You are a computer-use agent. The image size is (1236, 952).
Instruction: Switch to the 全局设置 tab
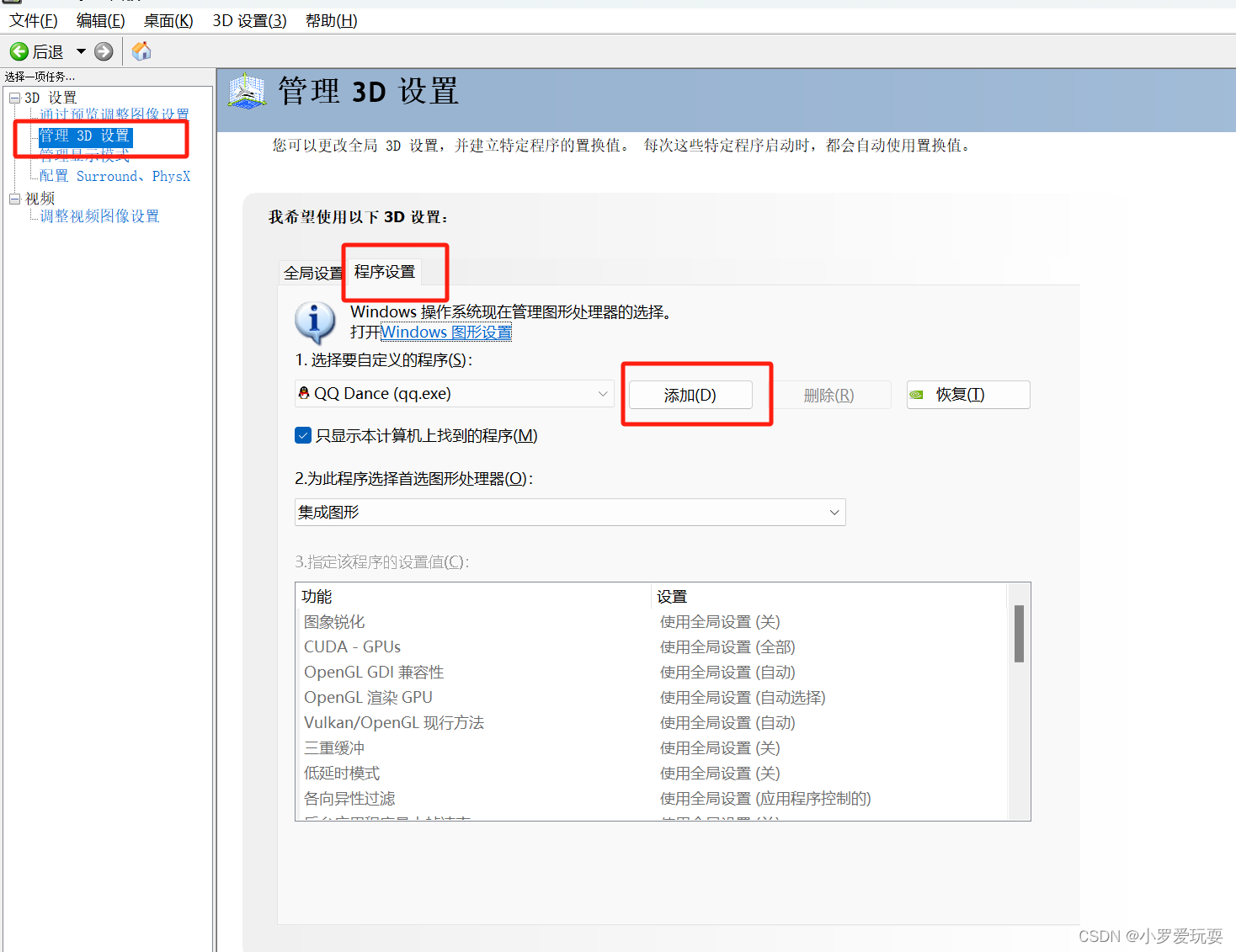point(312,272)
